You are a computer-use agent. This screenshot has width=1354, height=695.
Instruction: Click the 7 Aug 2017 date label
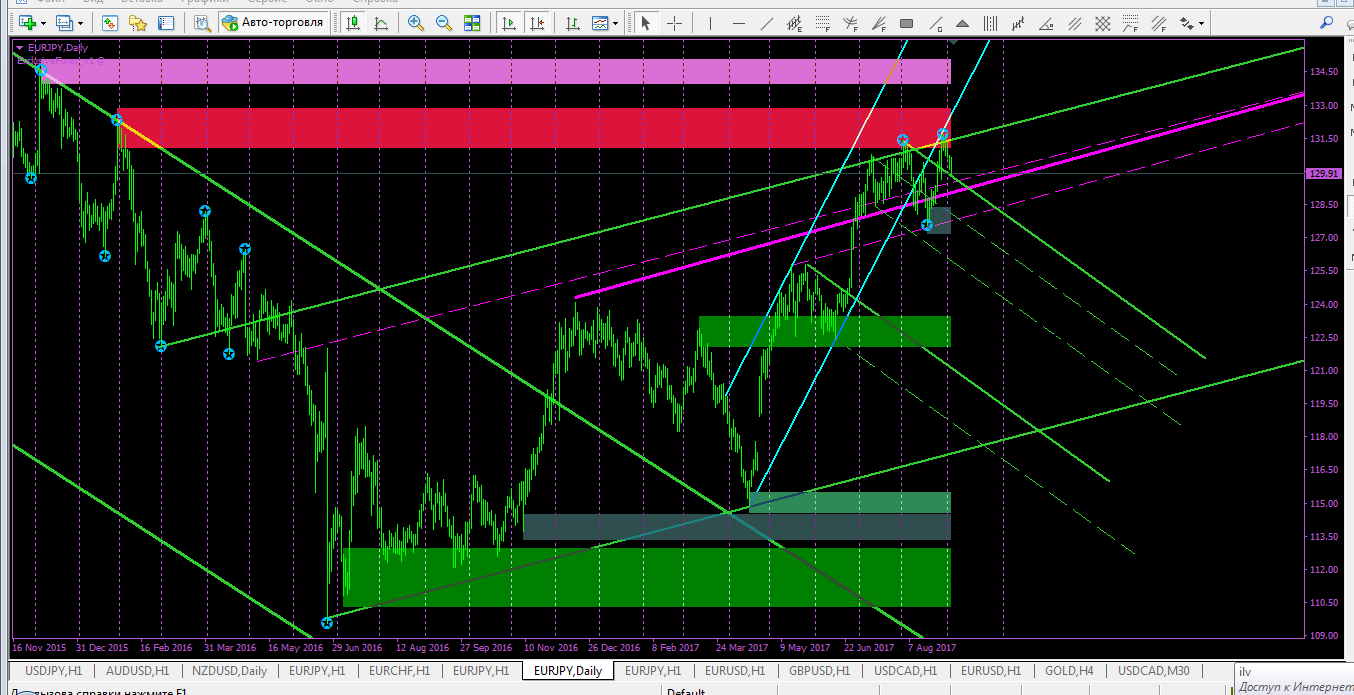pyautogui.click(x=932, y=647)
